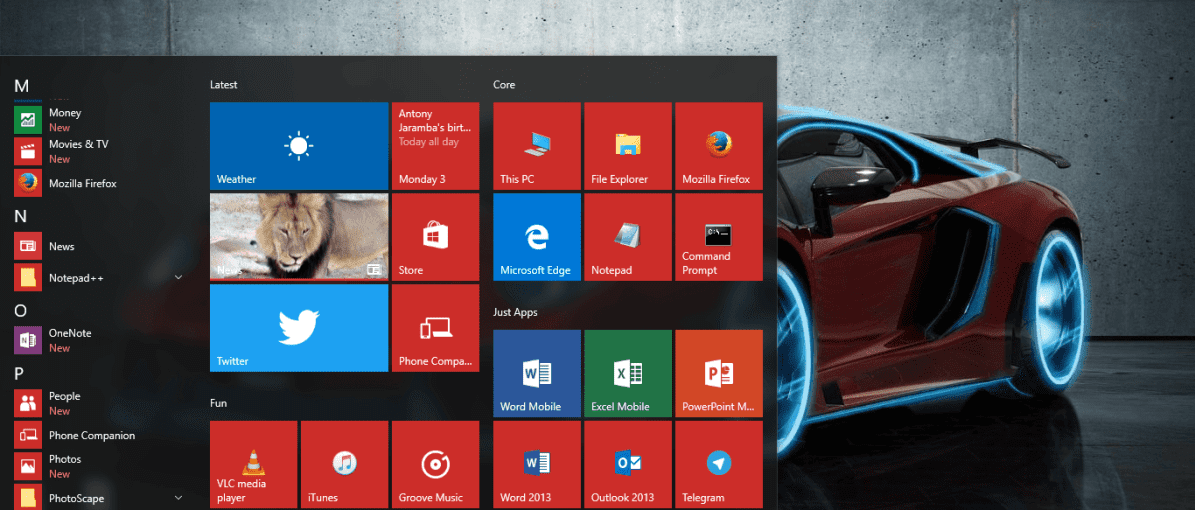Viewport: 1195px width, 510px height.
Task: Launch the Telegram tile
Action: [719, 464]
